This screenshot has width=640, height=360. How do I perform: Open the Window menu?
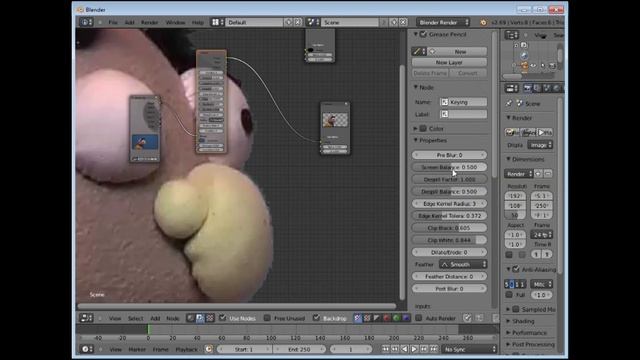[x=175, y=22]
